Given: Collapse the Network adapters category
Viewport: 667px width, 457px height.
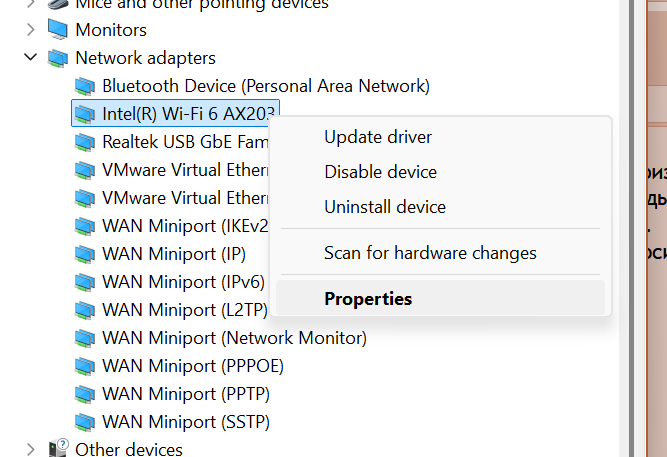Looking at the screenshot, I should coord(31,57).
